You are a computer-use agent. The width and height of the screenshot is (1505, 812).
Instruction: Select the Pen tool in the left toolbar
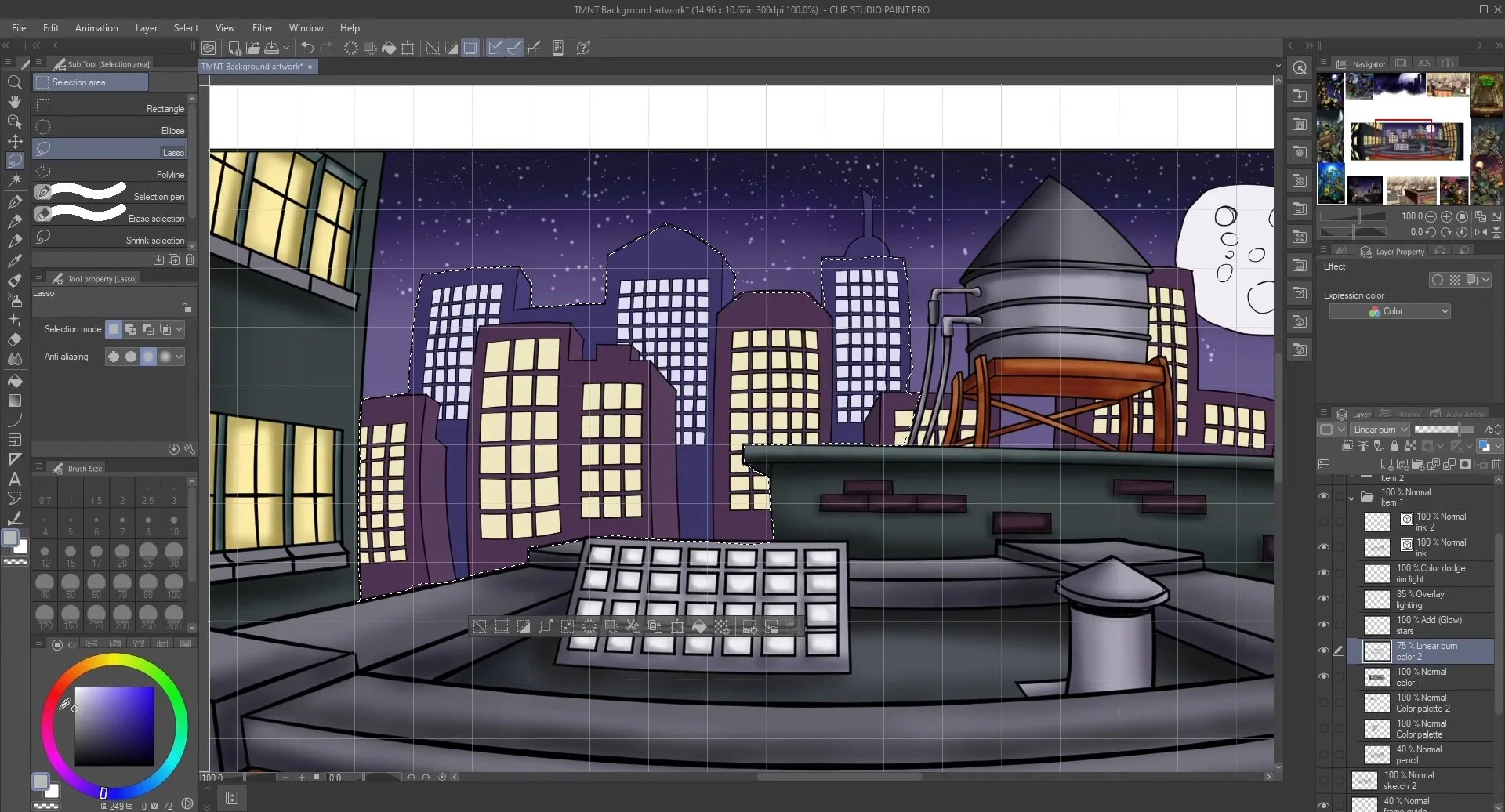coord(14,203)
